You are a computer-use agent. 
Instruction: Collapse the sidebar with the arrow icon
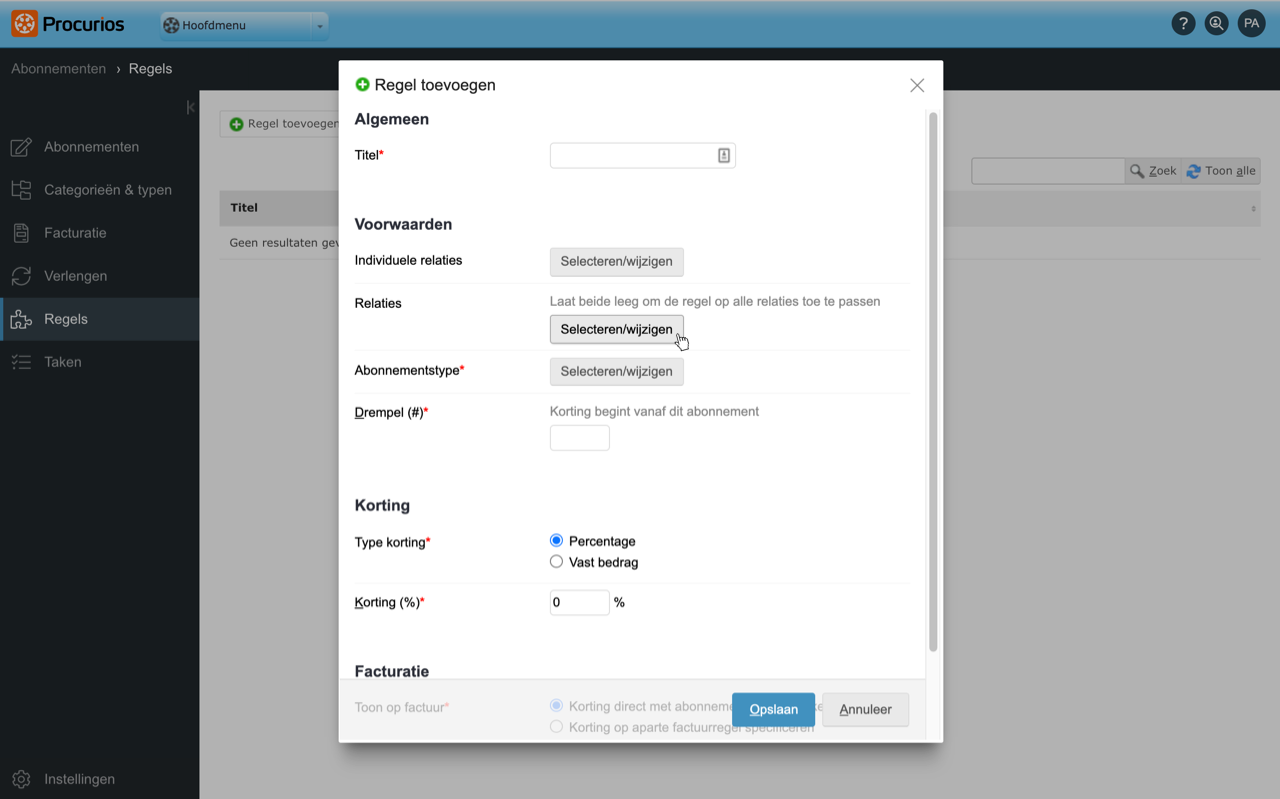click(190, 107)
